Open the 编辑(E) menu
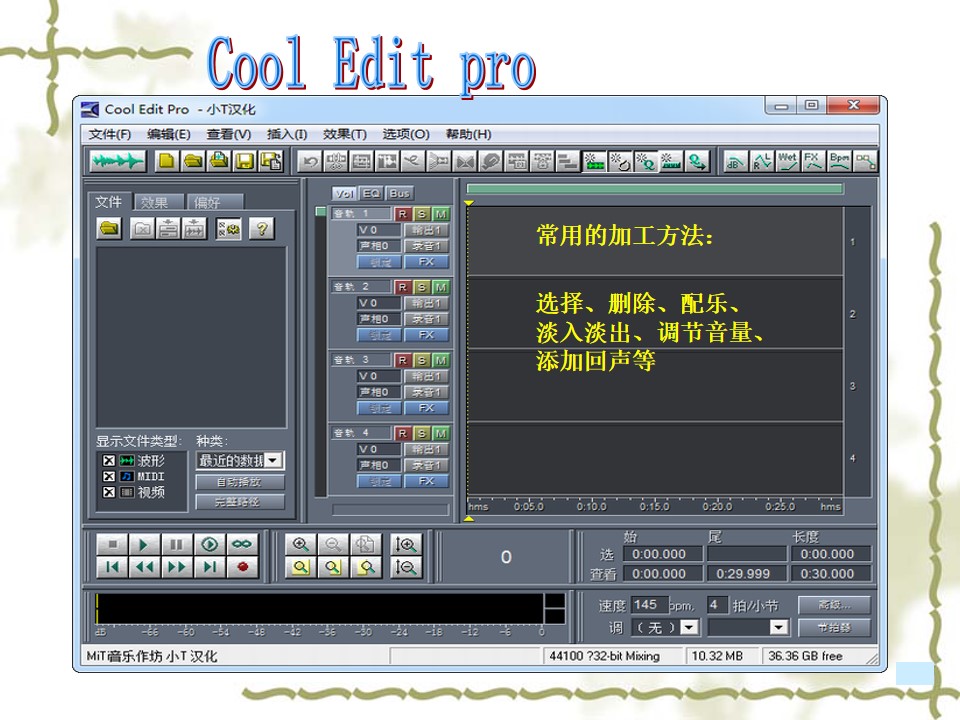Image resolution: width=960 pixels, height=720 pixels. point(169,134)
